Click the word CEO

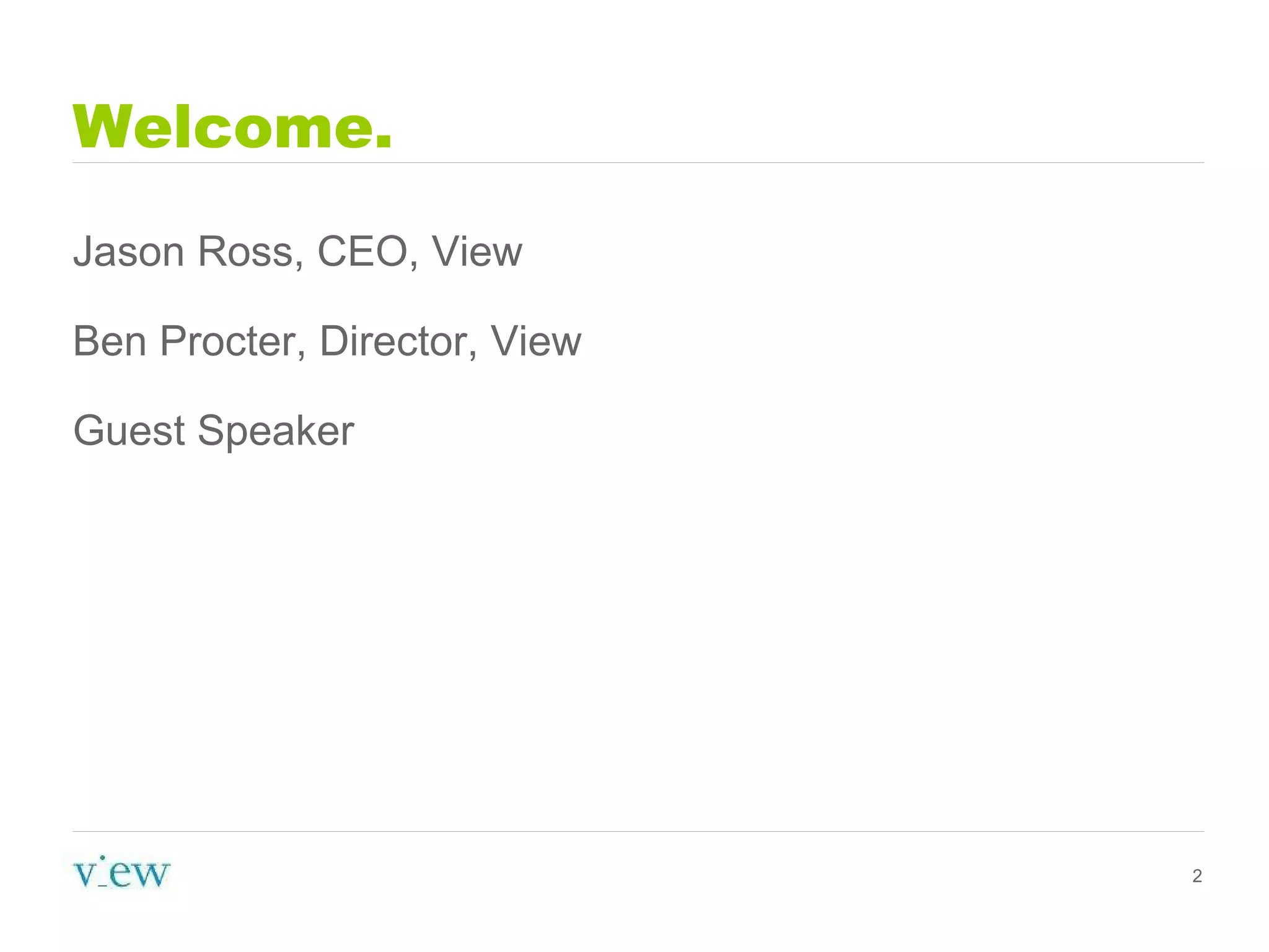363,251
